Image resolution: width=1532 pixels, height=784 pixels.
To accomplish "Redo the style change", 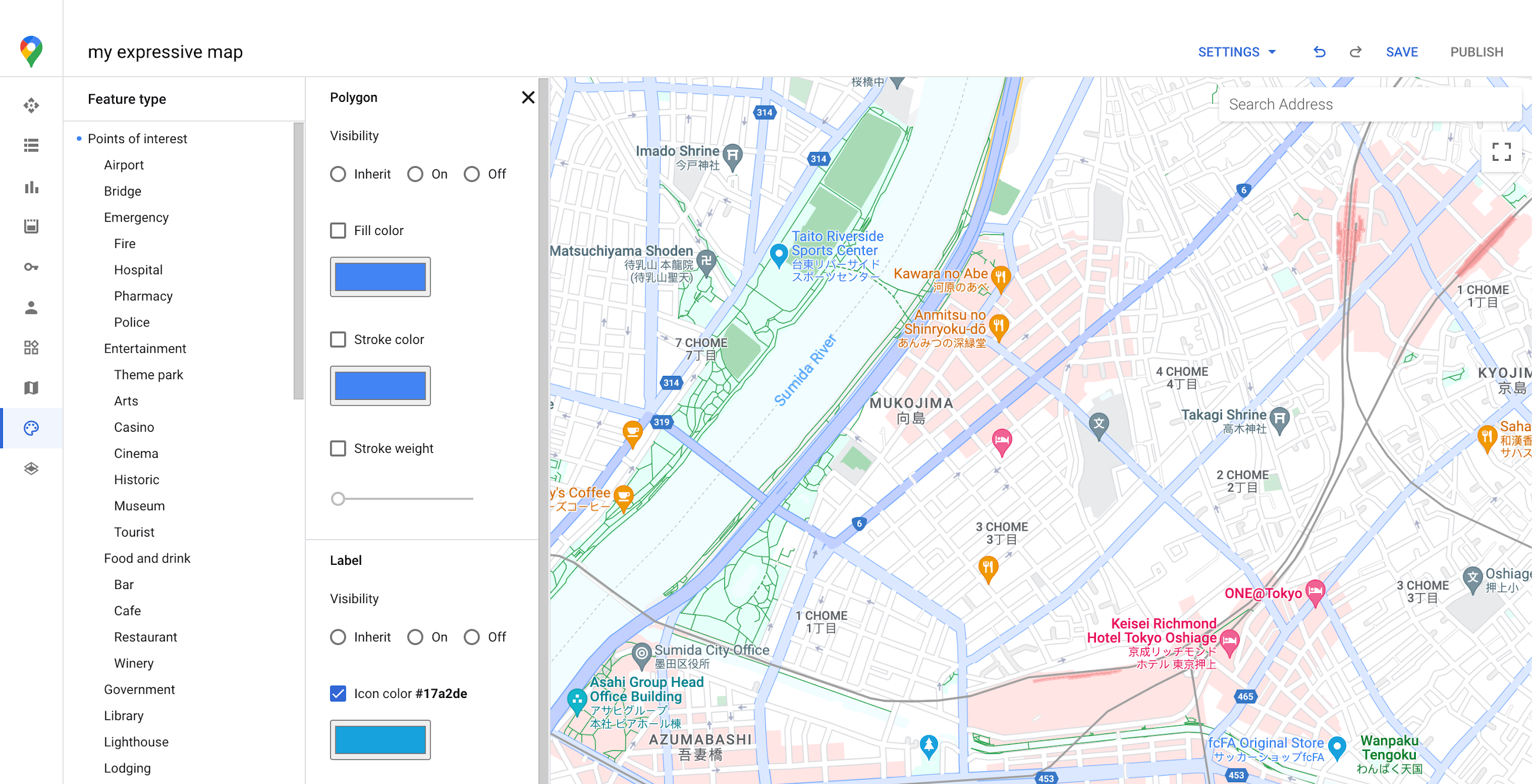I will click(1355, 52).
